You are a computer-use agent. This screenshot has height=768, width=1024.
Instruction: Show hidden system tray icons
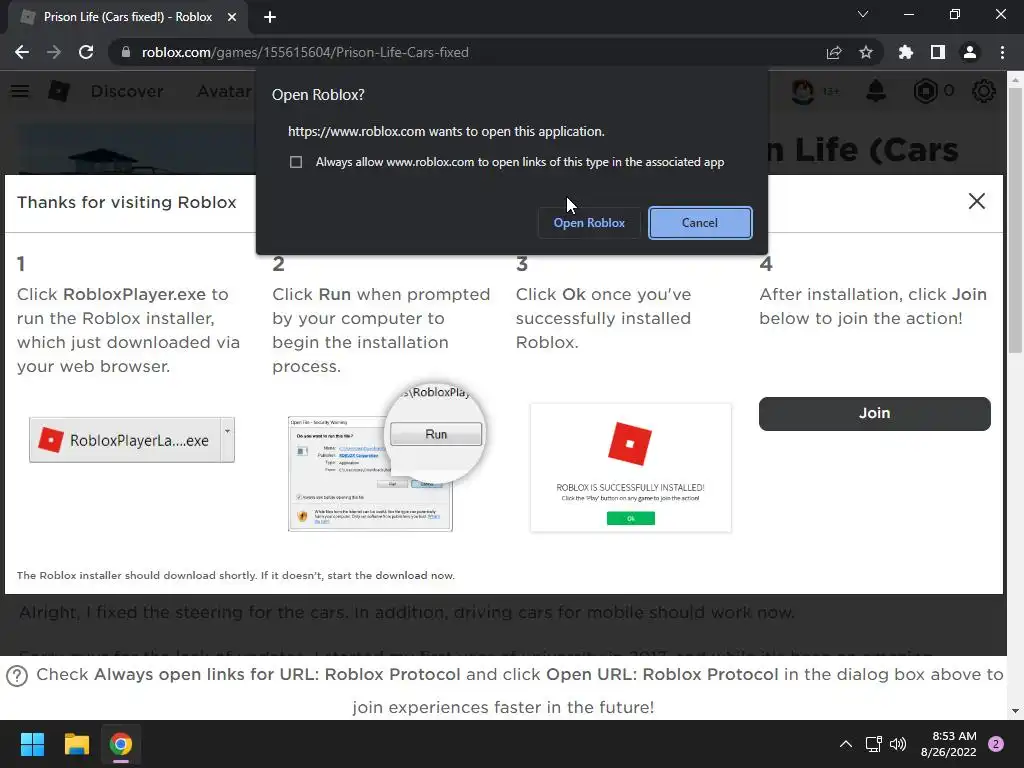846,744
